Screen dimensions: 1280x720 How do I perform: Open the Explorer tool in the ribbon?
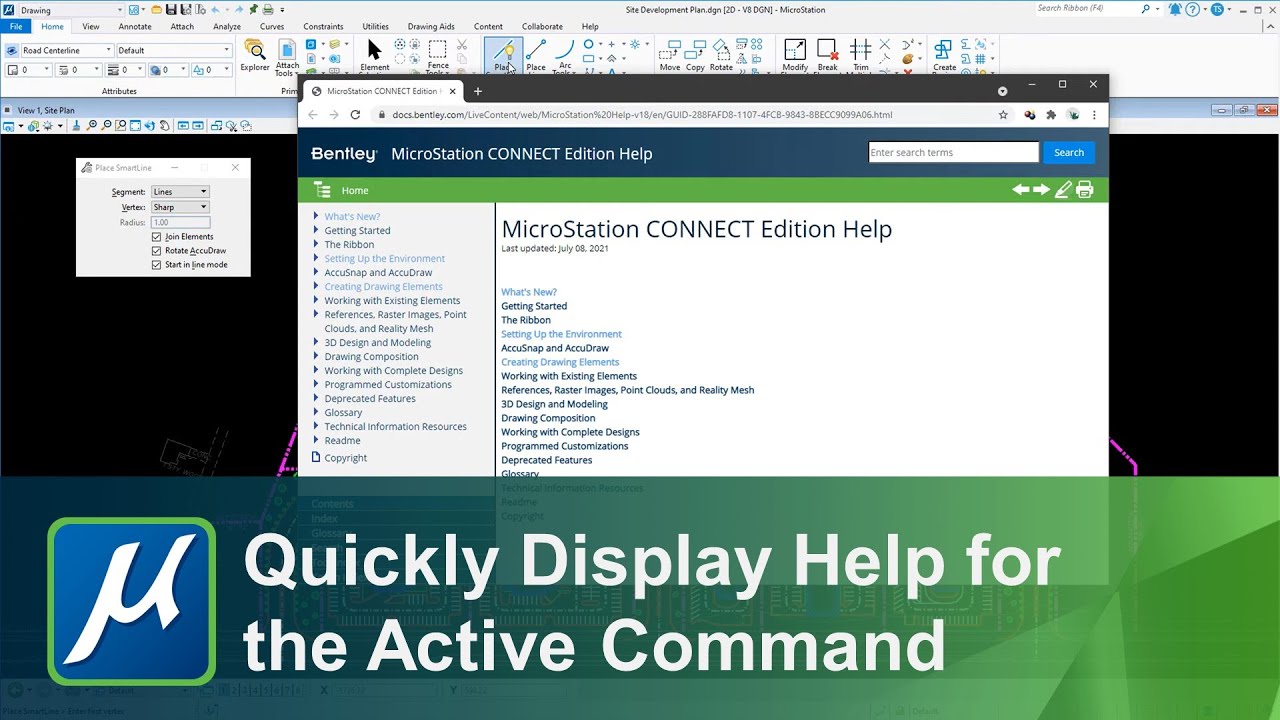[x=255, y=55]
